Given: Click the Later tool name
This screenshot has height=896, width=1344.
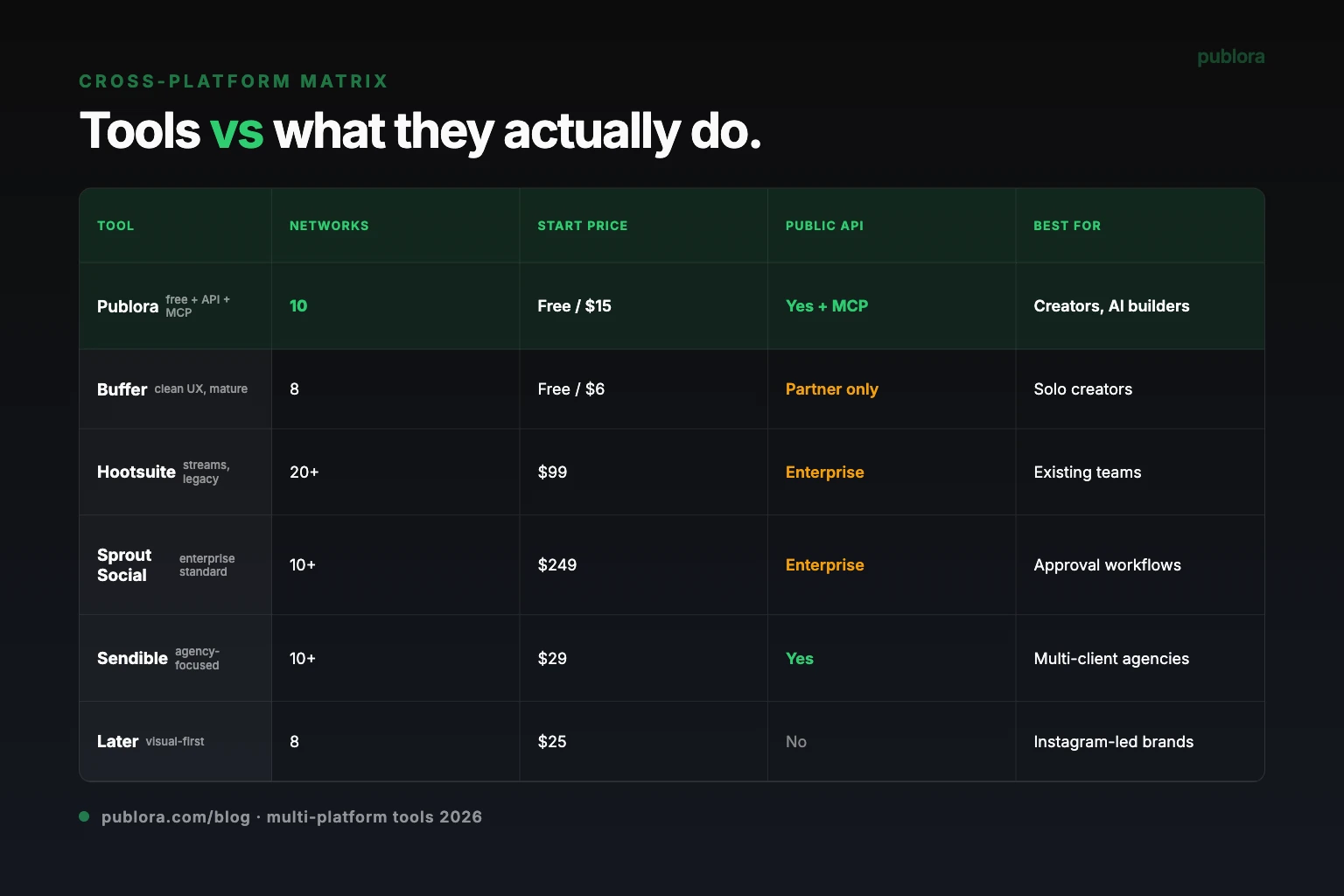Looking at the screenshot, I should click(x=117, y=742).
